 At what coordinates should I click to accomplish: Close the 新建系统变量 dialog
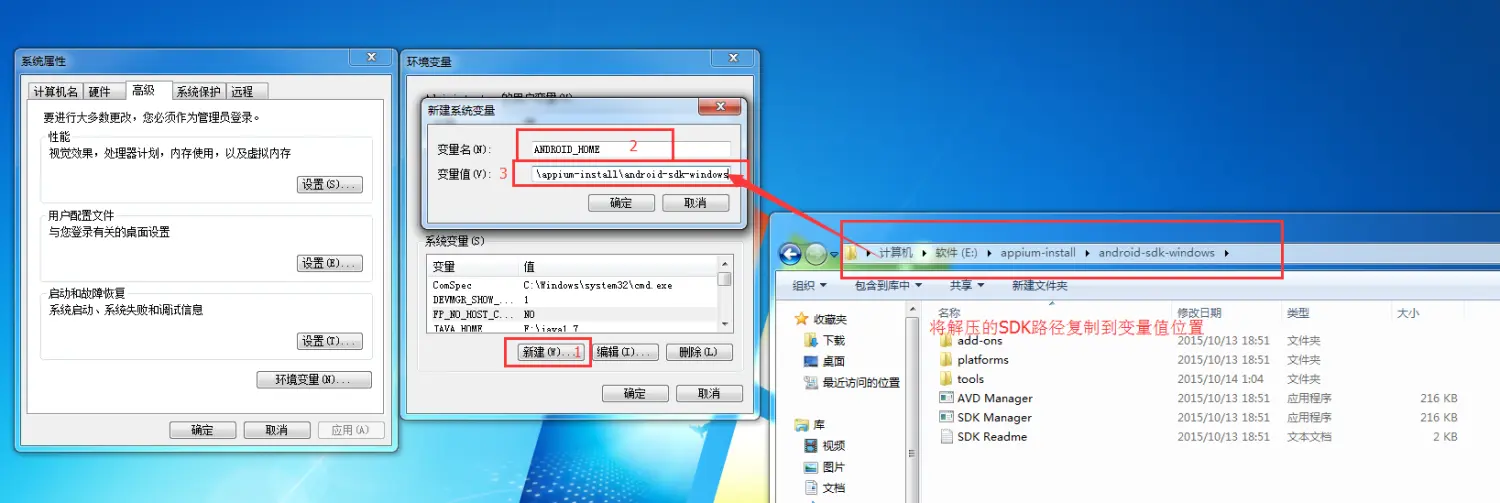(719, 108)
